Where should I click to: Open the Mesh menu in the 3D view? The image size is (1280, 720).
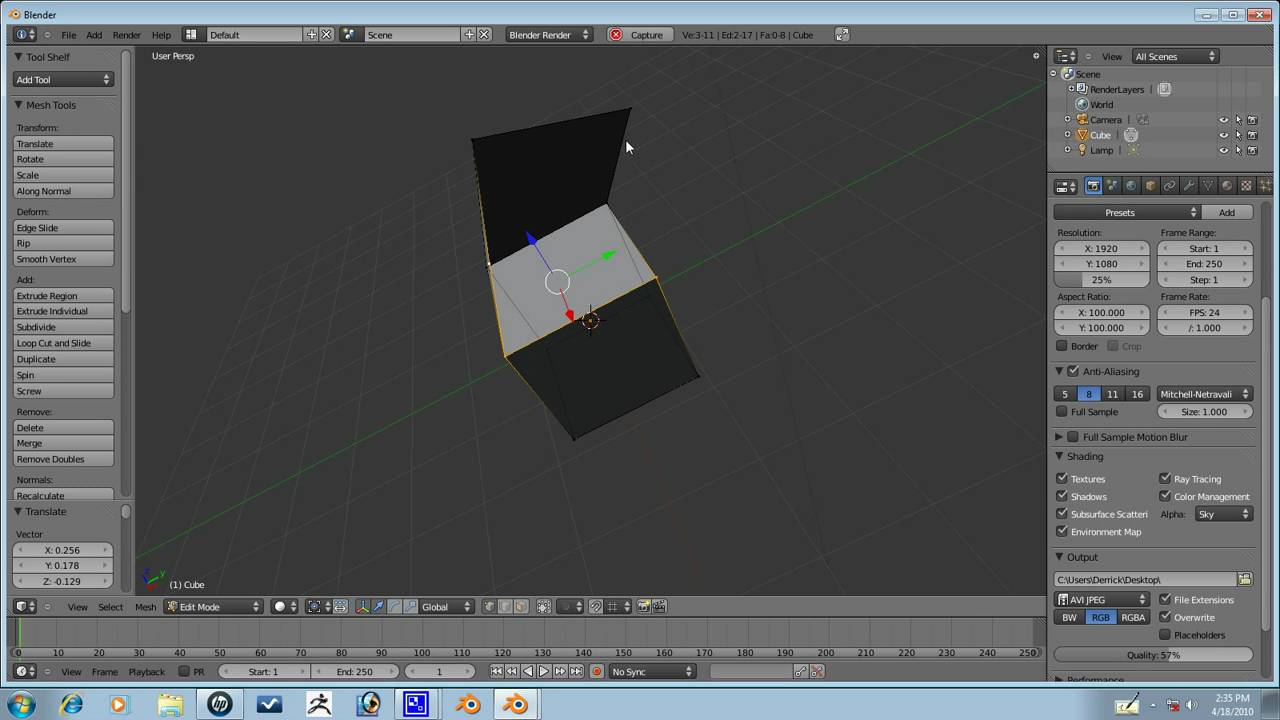pos(145,607)
